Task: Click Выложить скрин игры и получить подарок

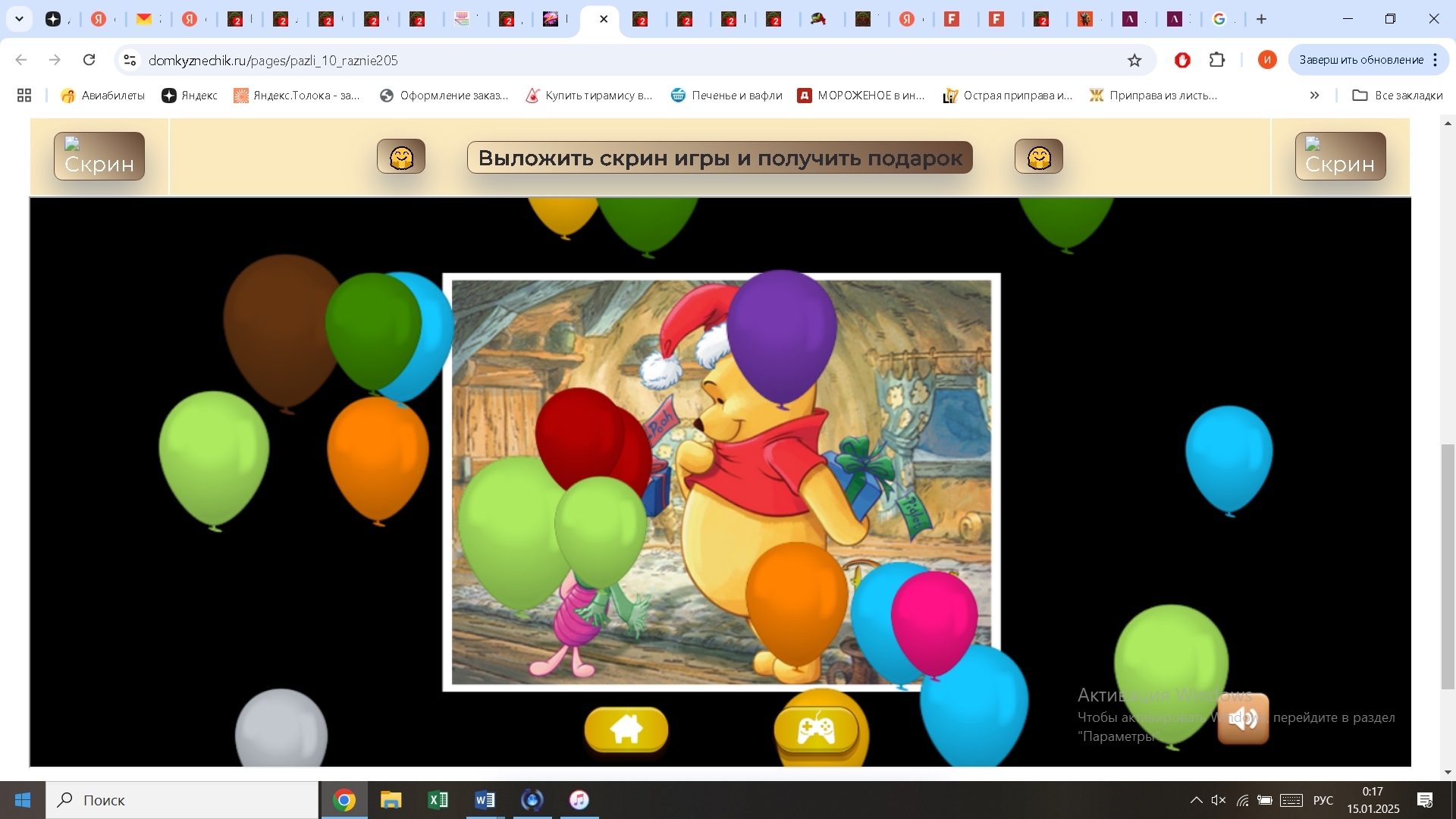Action: (x=720, y=157)
